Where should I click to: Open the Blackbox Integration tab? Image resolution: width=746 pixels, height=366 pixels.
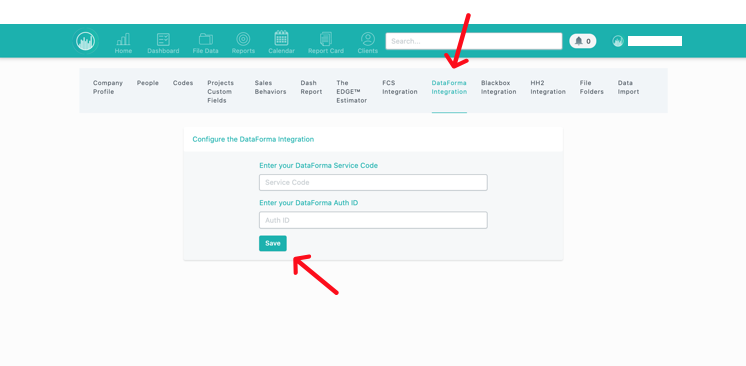tap(499, 87)
